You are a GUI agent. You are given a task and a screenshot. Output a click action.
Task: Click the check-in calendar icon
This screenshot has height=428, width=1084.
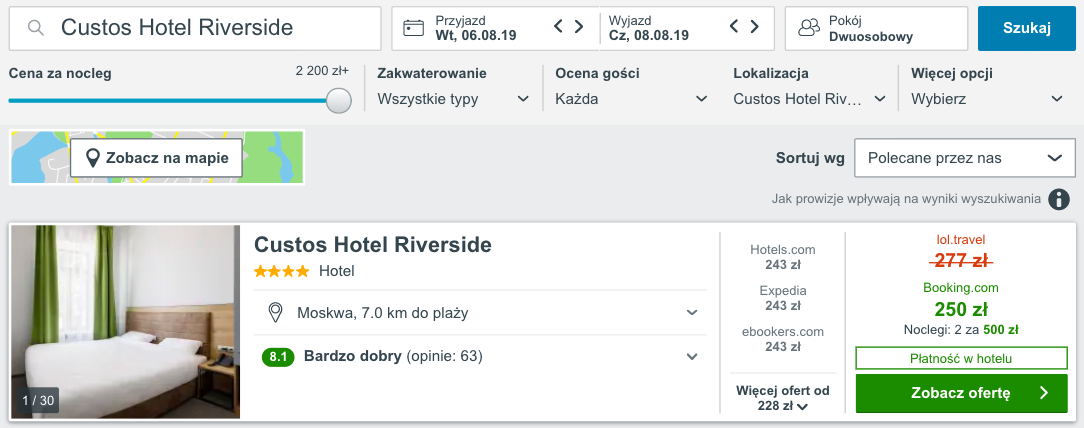[x=413, y=28]
